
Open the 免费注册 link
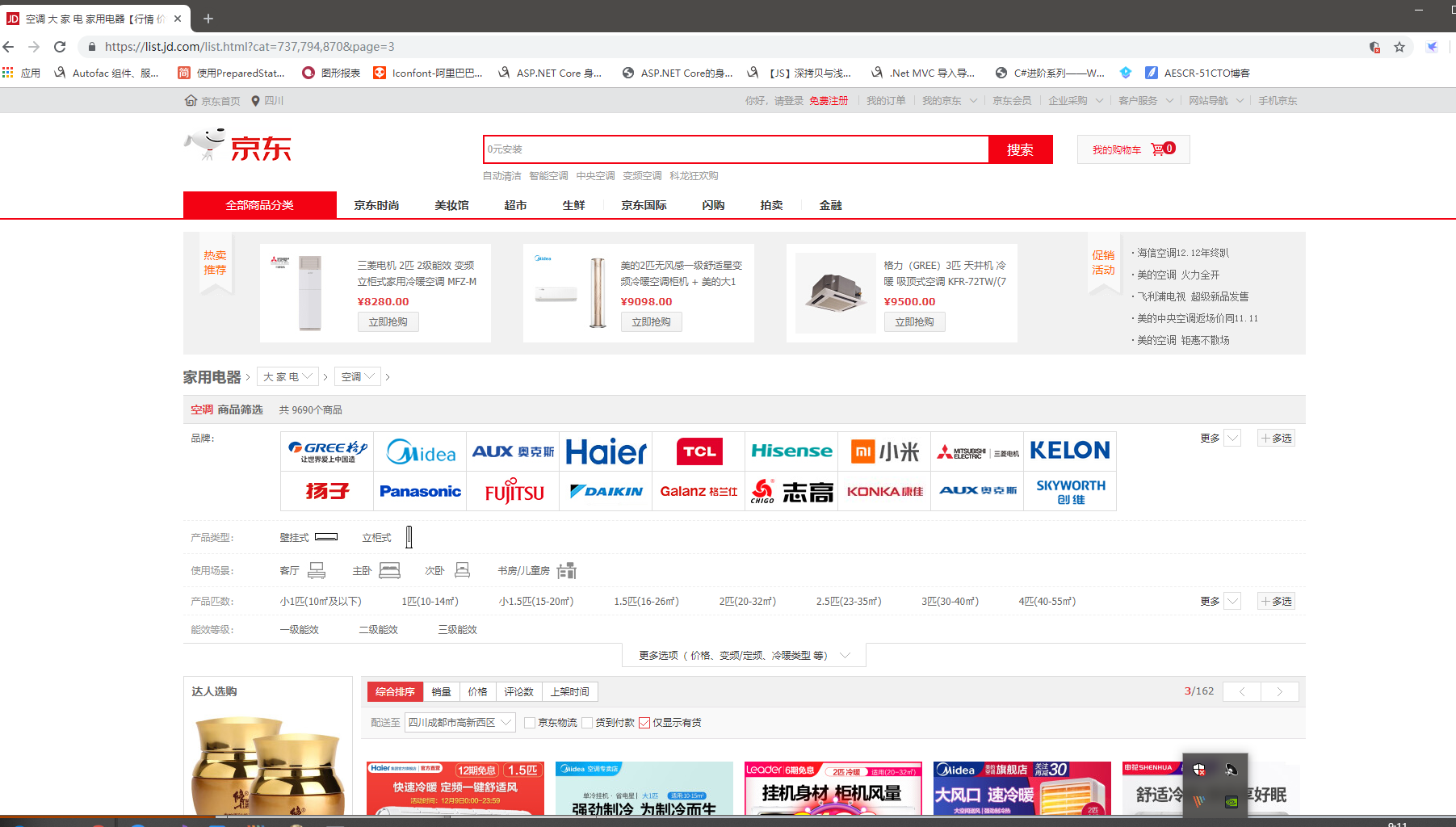click(x=829, y=101)
